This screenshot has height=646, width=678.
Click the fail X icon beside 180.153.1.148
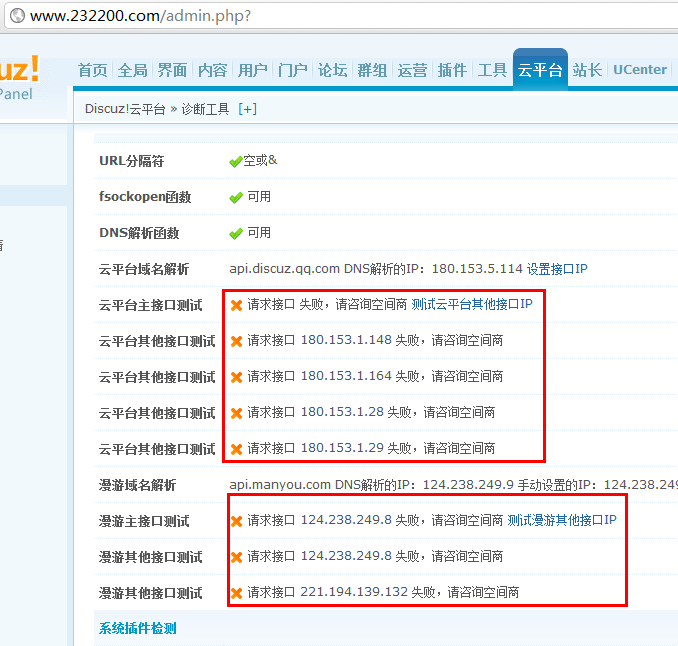(x=237, y=342)
